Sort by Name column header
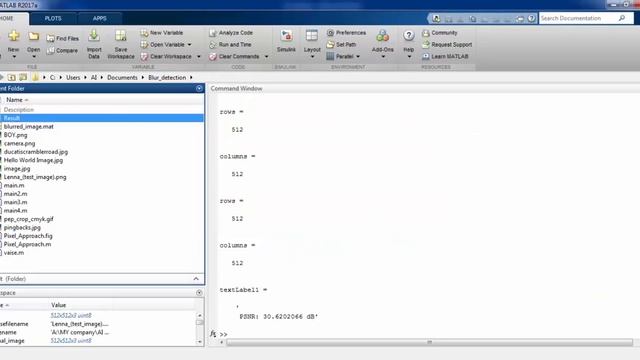Screen dimensions: 640x360 click(17, 100)
